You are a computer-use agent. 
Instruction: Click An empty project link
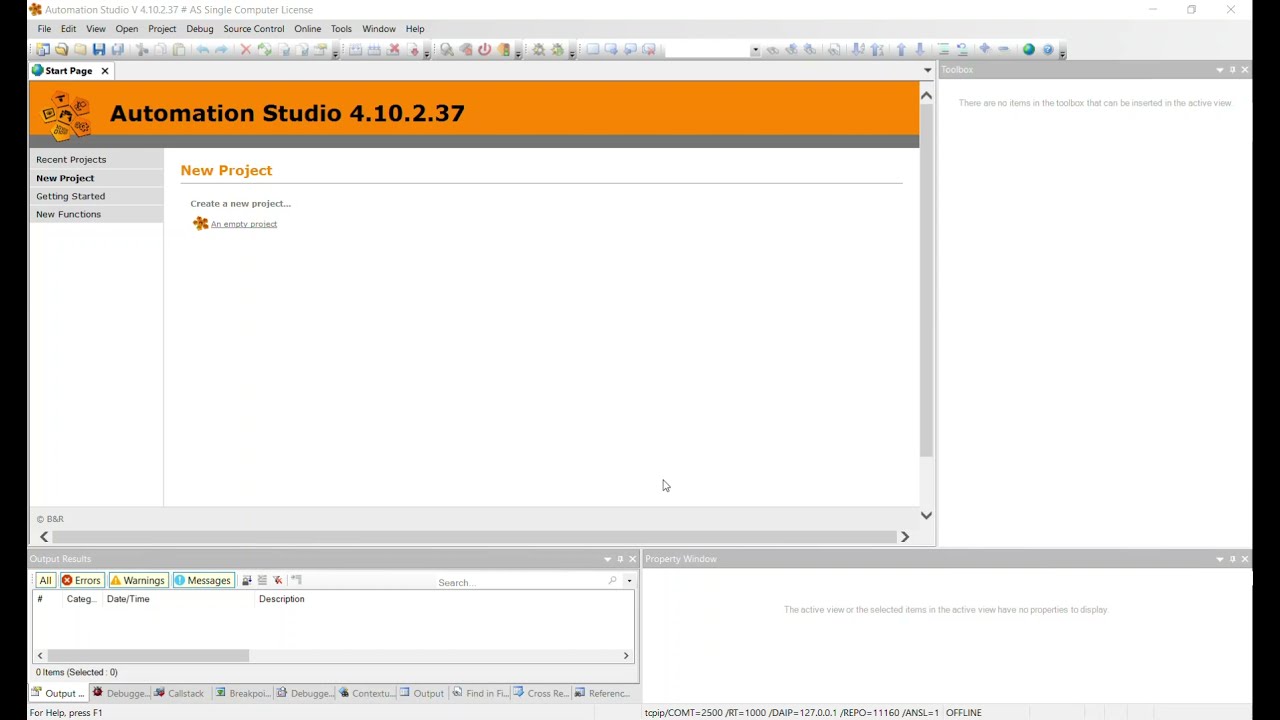point(244,224)
